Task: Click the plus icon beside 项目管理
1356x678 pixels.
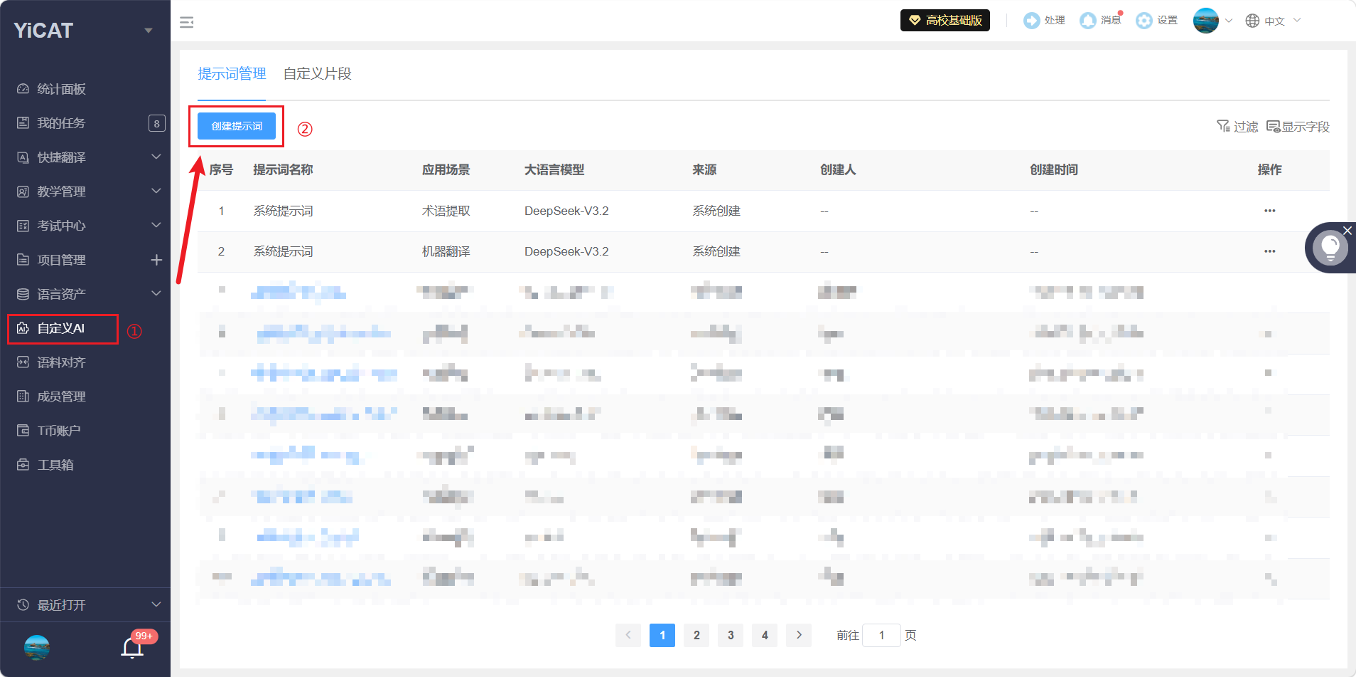Action: pos(156,260)
